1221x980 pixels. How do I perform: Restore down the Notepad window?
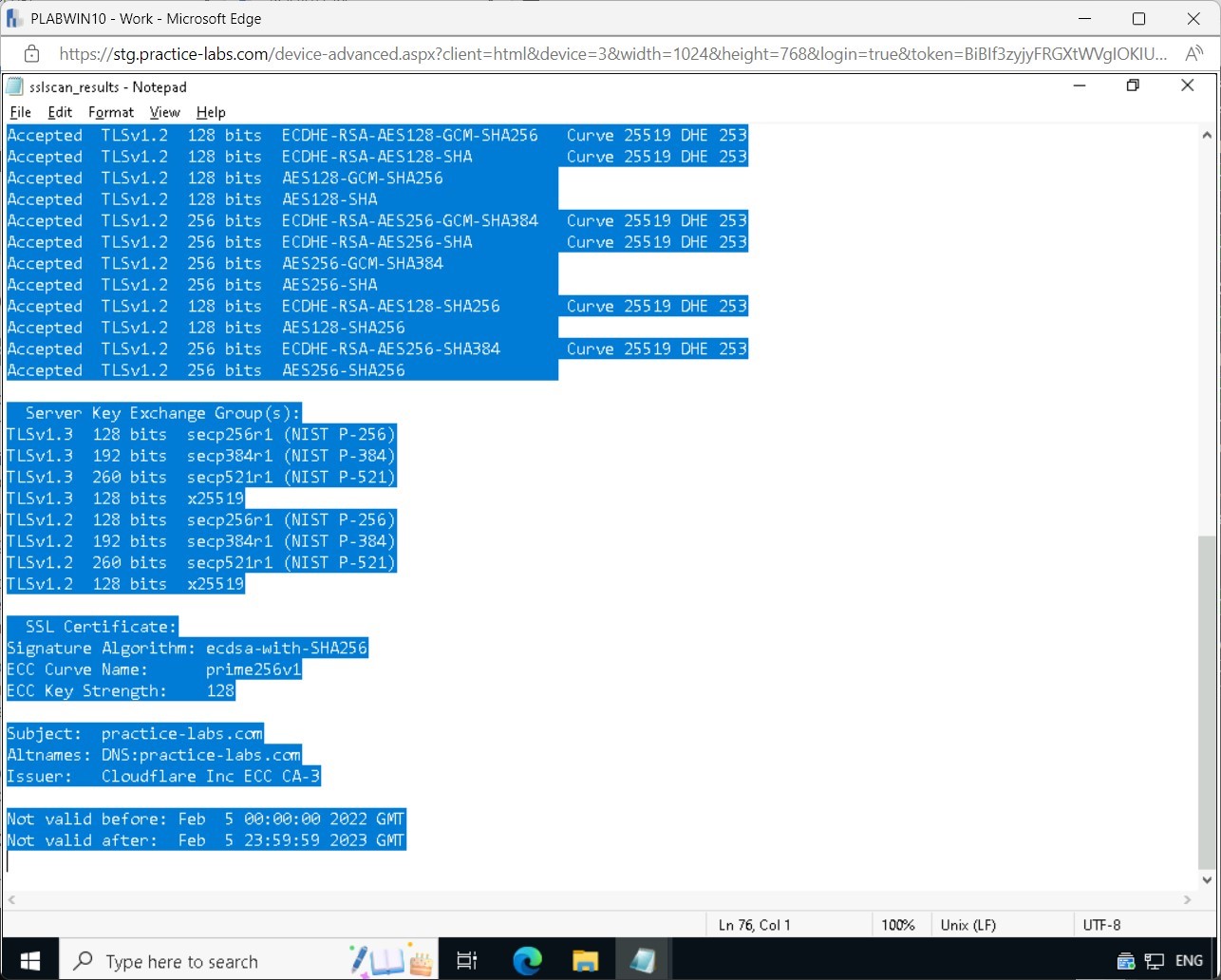point(1133,86)
